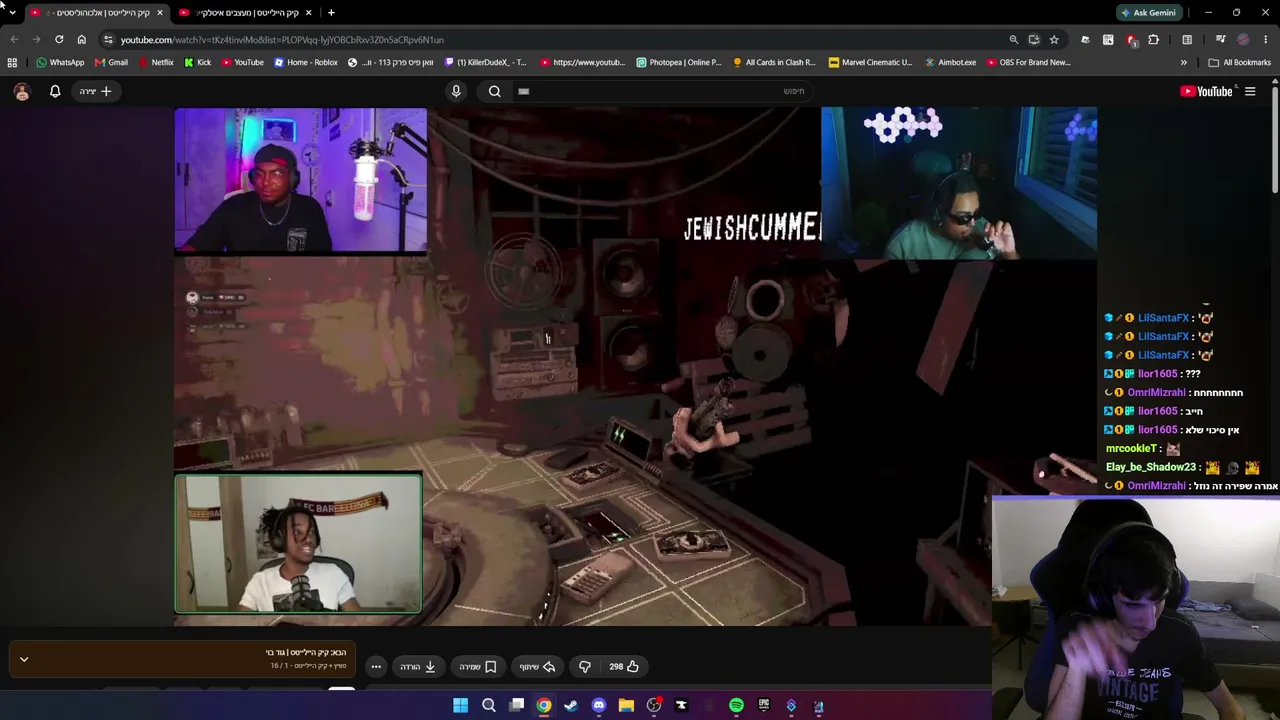Open the Marvel Cinematic U... bookmark

tap(870, 62)
